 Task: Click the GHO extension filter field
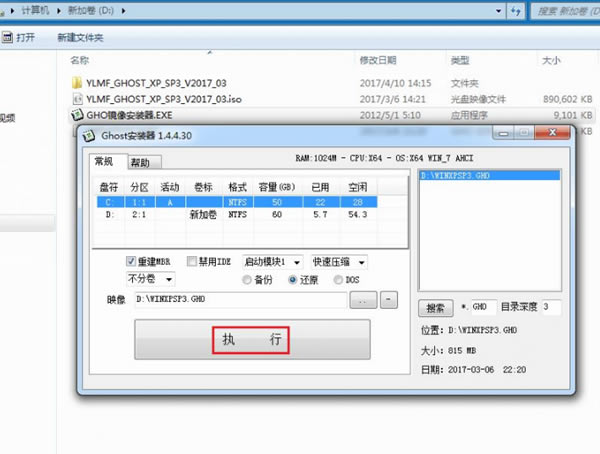(484, 307)
